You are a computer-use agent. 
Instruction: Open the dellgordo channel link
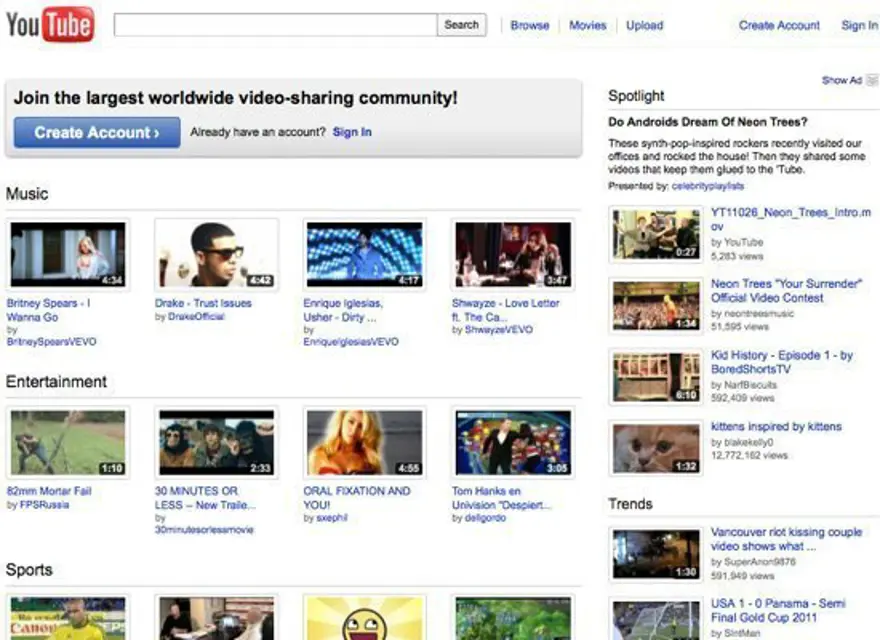pyautogui.click(x=485, y=518)
